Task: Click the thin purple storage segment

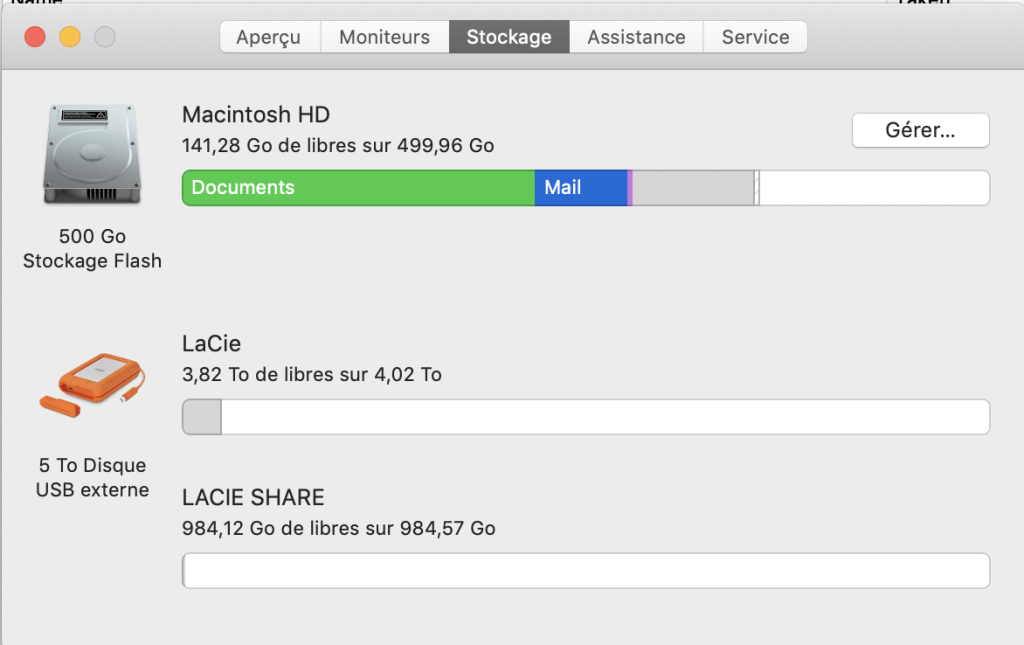Action: pyautogui.click(x=630, y=188)
